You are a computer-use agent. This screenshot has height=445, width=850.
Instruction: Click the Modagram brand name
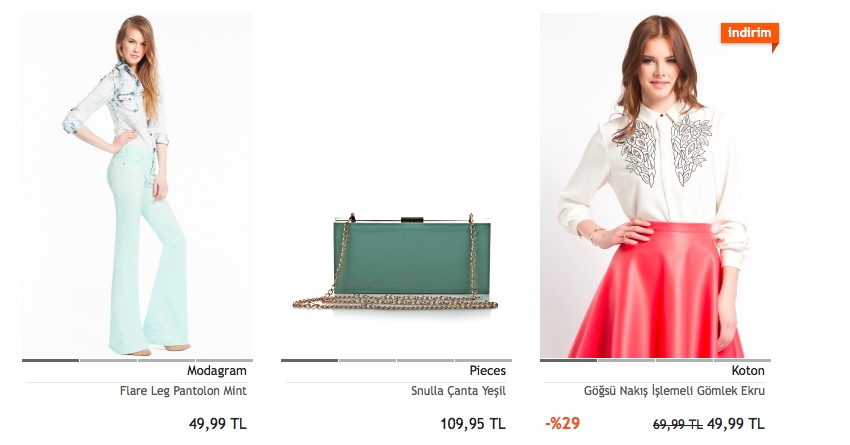point(217,371)
